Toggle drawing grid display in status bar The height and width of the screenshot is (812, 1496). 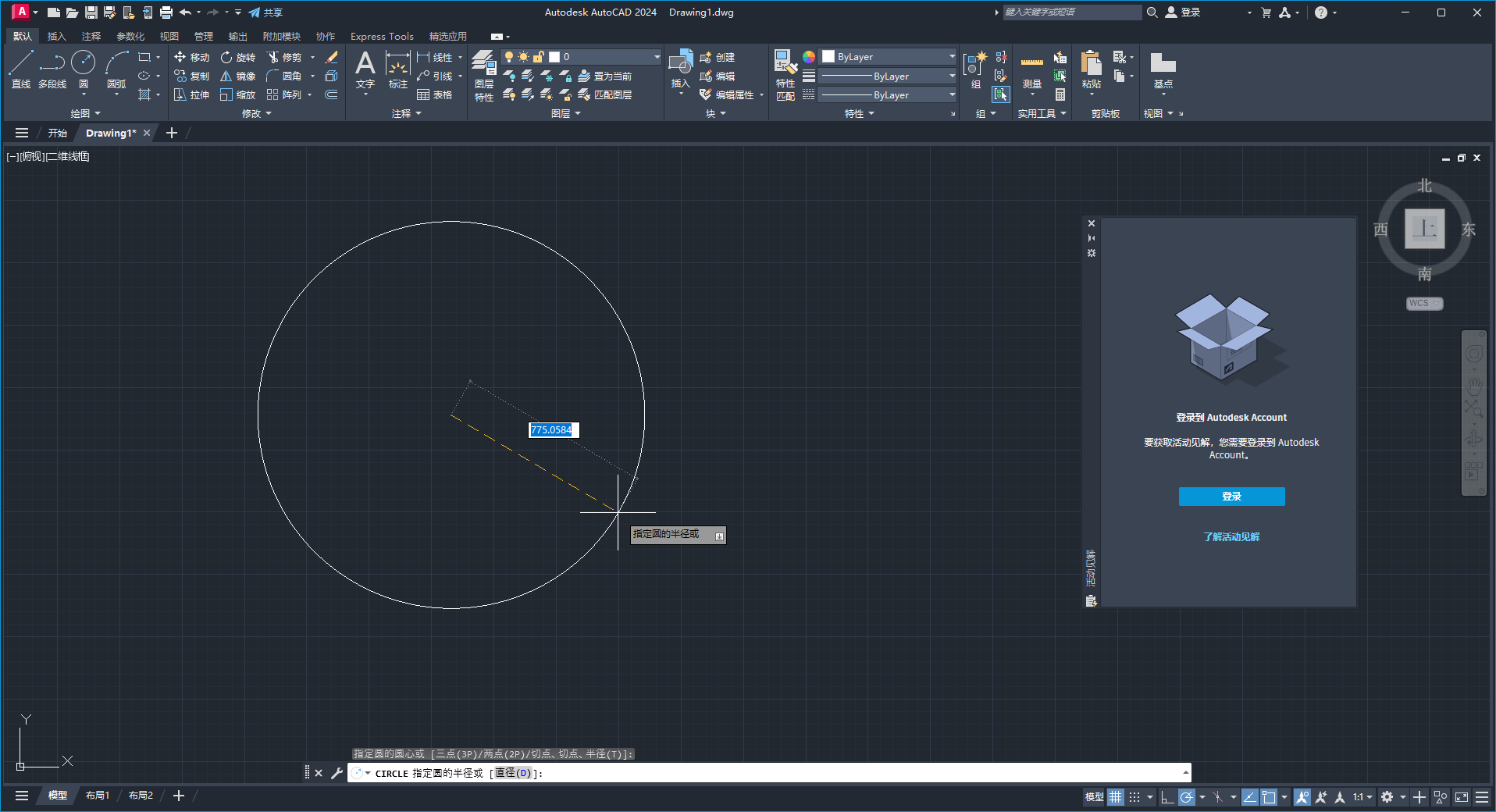(x=1116, y=797)
